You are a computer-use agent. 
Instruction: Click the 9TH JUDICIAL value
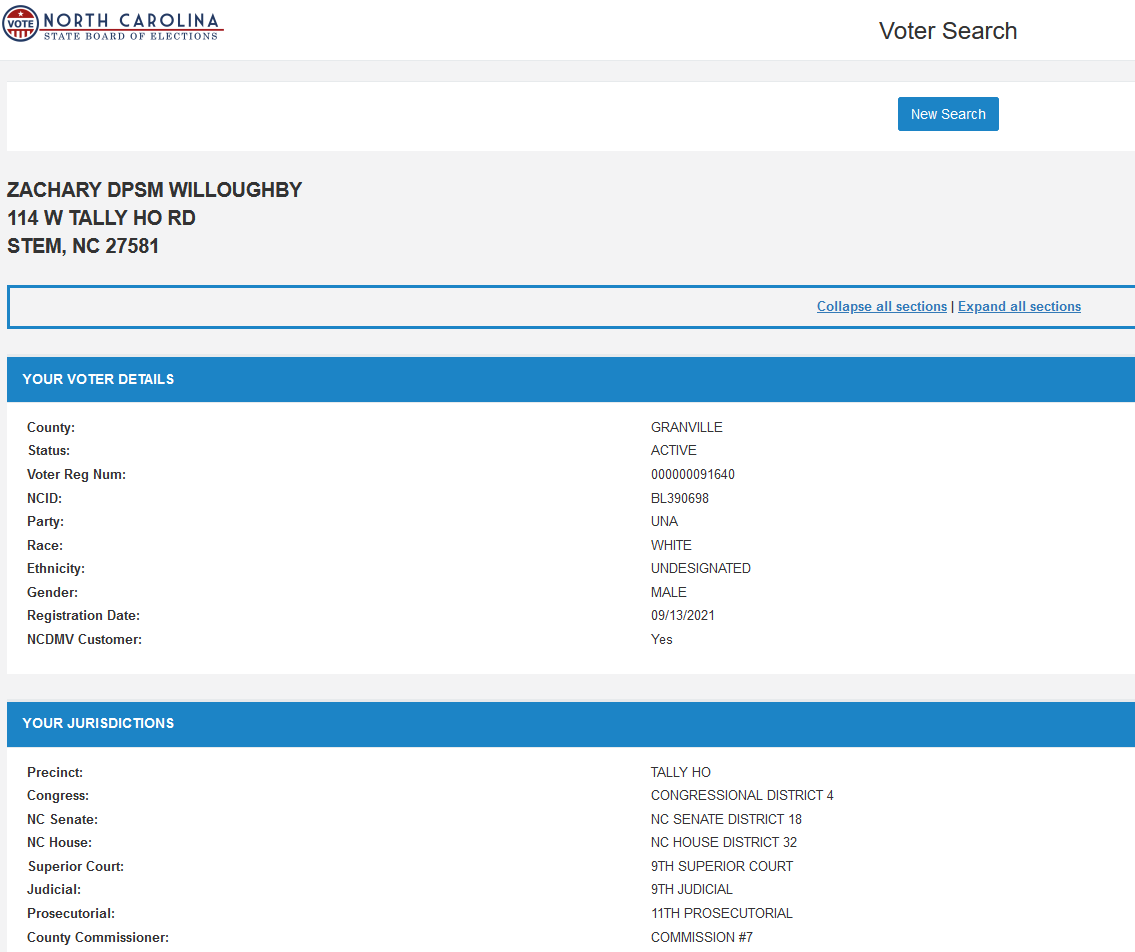point(691,889)
